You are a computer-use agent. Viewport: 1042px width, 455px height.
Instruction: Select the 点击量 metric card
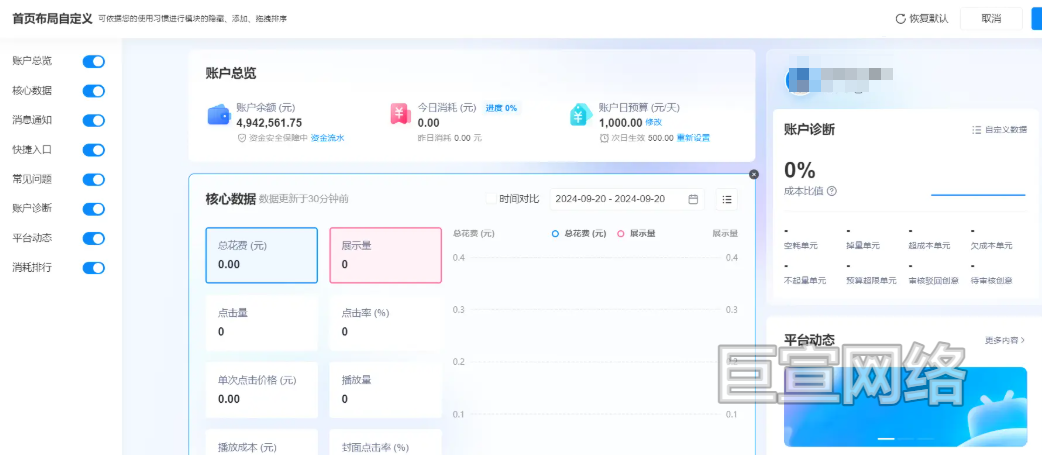click(x=261, y=323)
